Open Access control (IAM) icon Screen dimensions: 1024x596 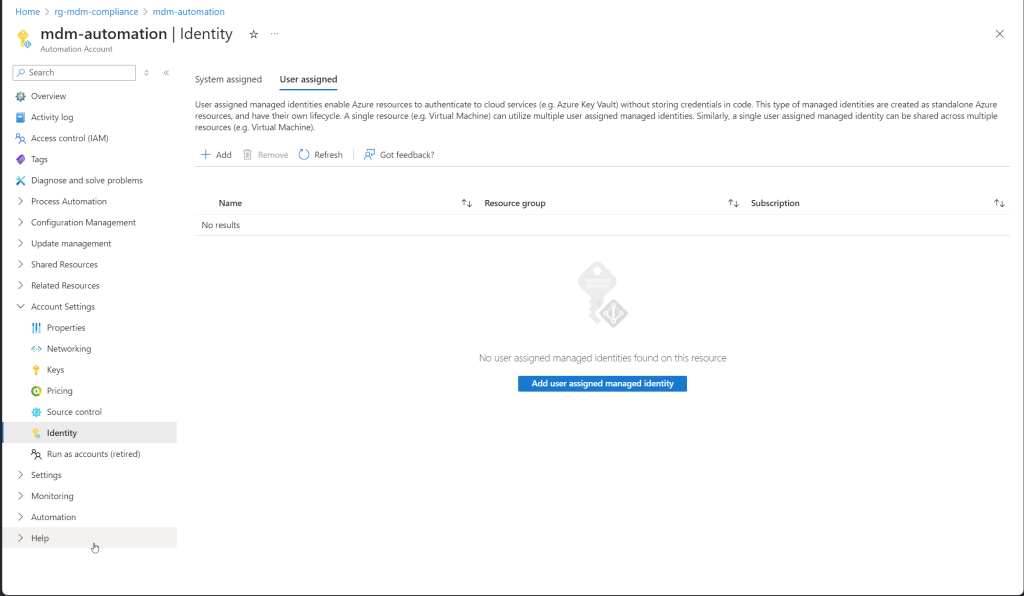tap(20, 138)
